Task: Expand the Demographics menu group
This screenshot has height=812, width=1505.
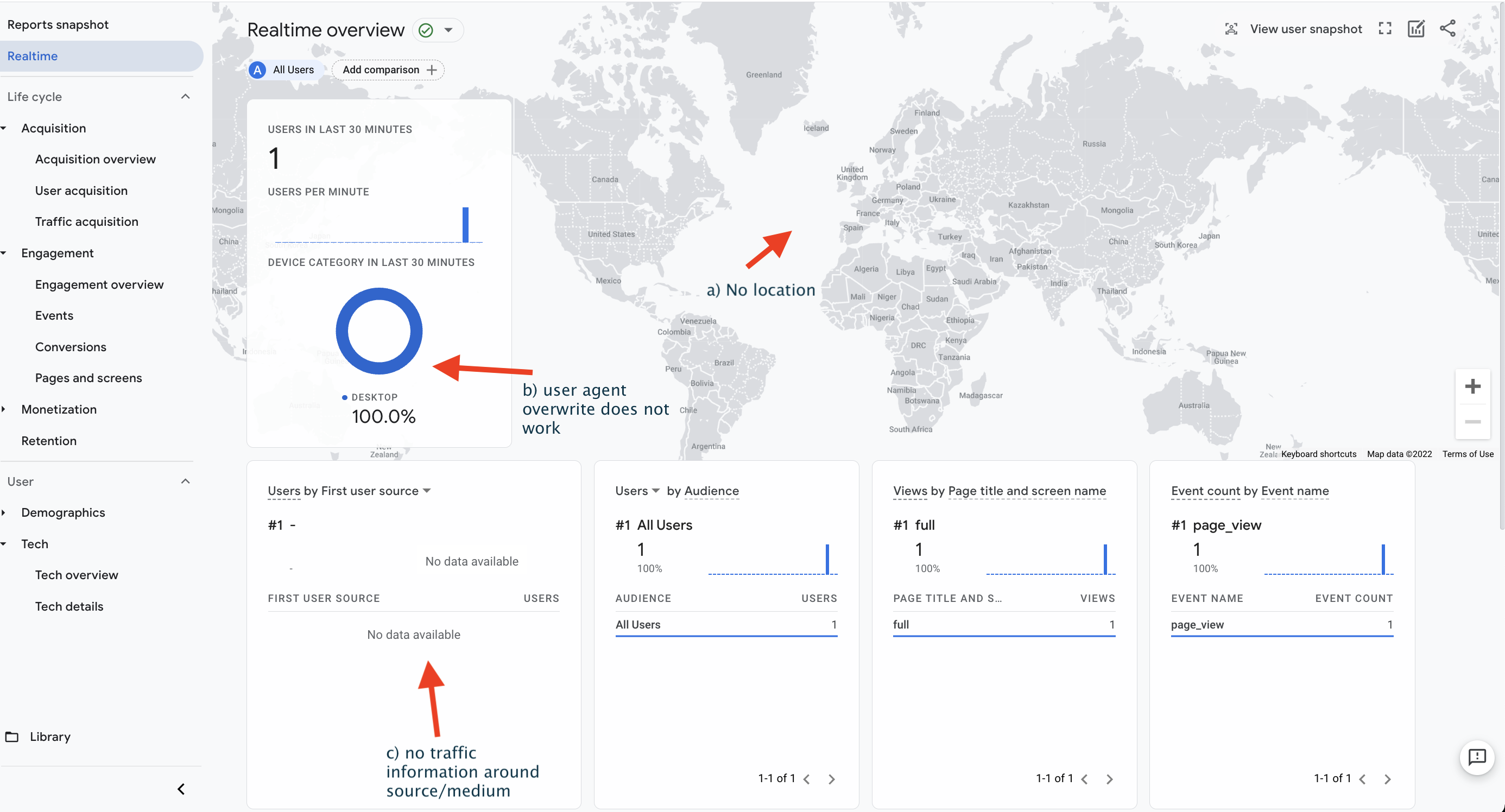Action: click(62, 512)
